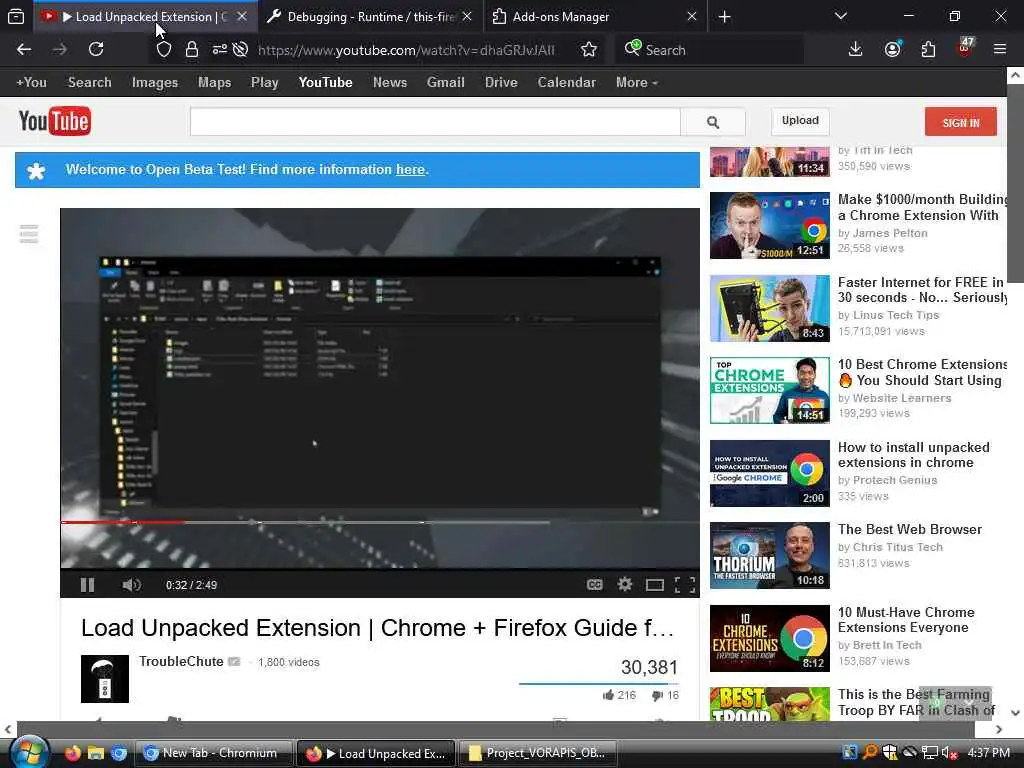Click the page vertical scrollbar up arrow
Screen dimensions: 1024x768
pyautogui.click(x=1015, y=75)
